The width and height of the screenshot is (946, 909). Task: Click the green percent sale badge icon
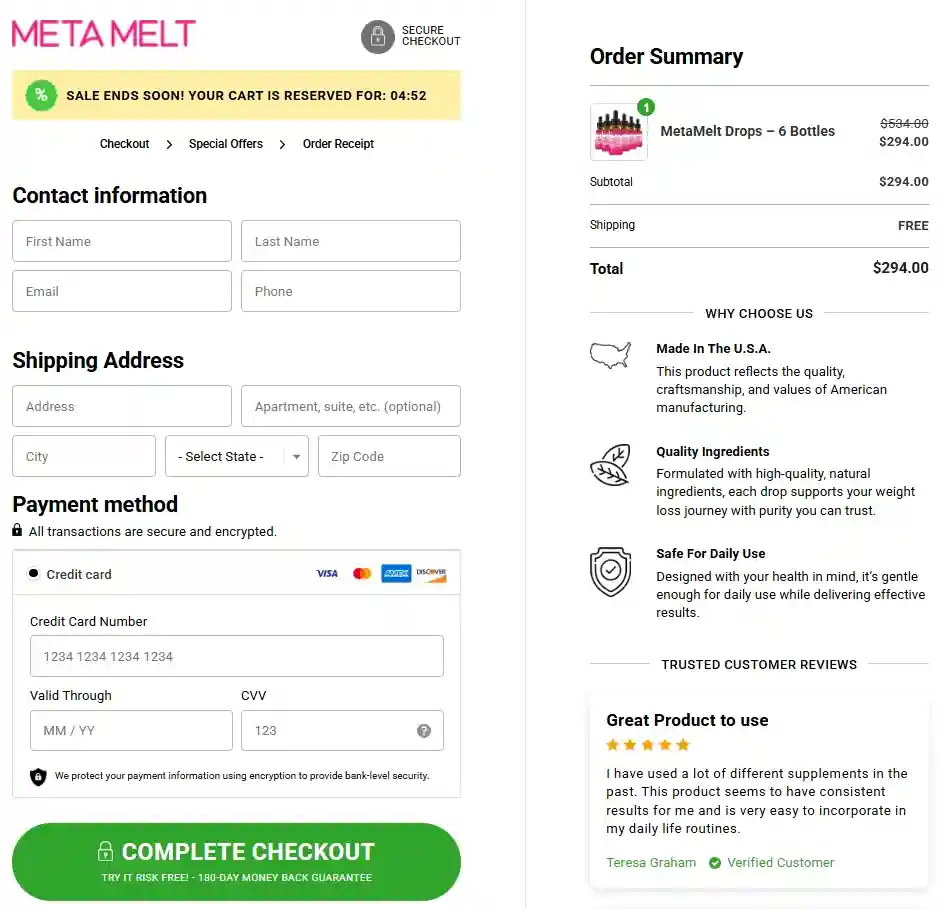click(40, 95)
